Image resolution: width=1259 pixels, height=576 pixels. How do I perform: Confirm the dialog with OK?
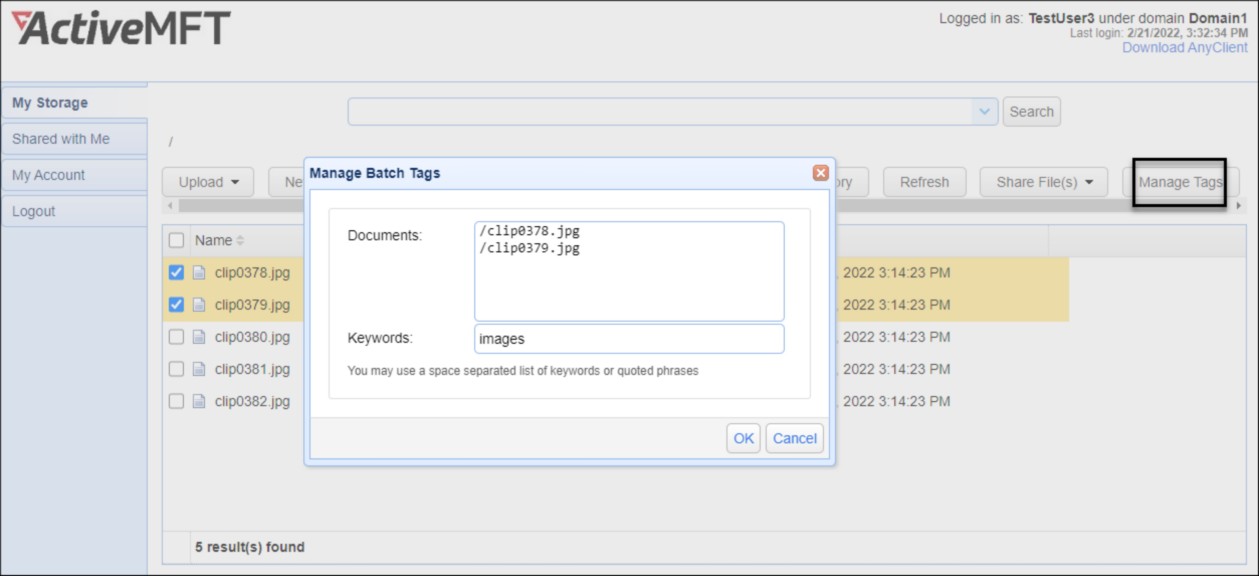click(743, 438)
